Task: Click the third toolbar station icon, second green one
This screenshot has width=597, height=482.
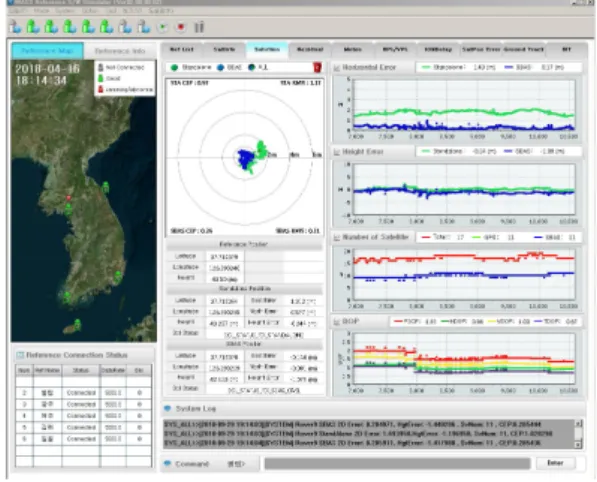Action: pyautogui.click(x=51, y=27)
